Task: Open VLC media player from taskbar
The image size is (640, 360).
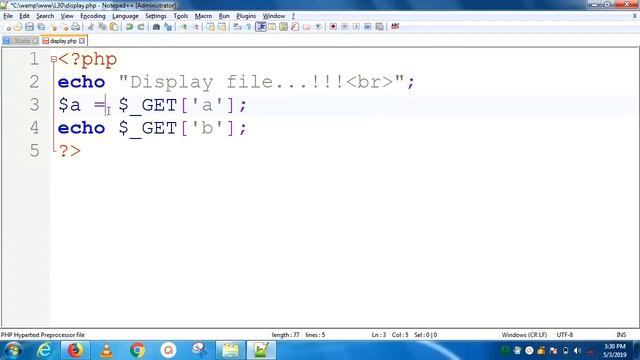Action: click(x=106, y=350)
